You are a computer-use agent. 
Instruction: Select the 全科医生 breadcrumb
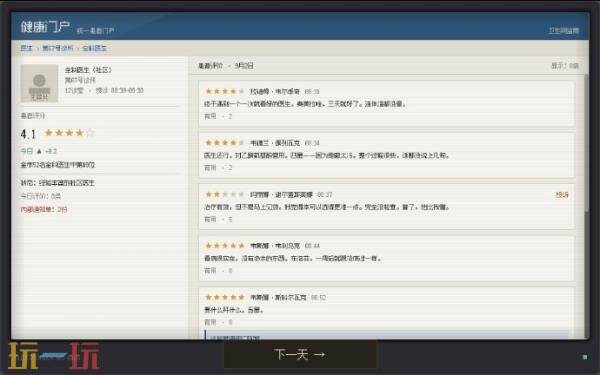[95, 48]
